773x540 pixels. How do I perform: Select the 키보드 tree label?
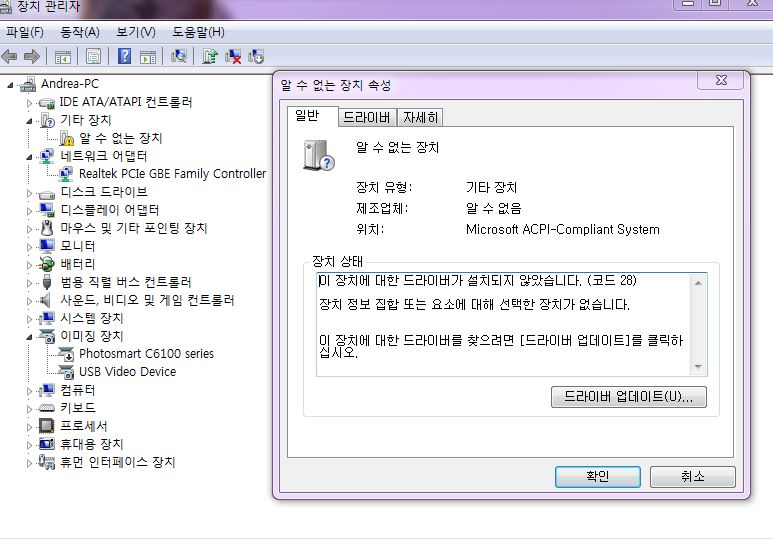pos(77,408)
